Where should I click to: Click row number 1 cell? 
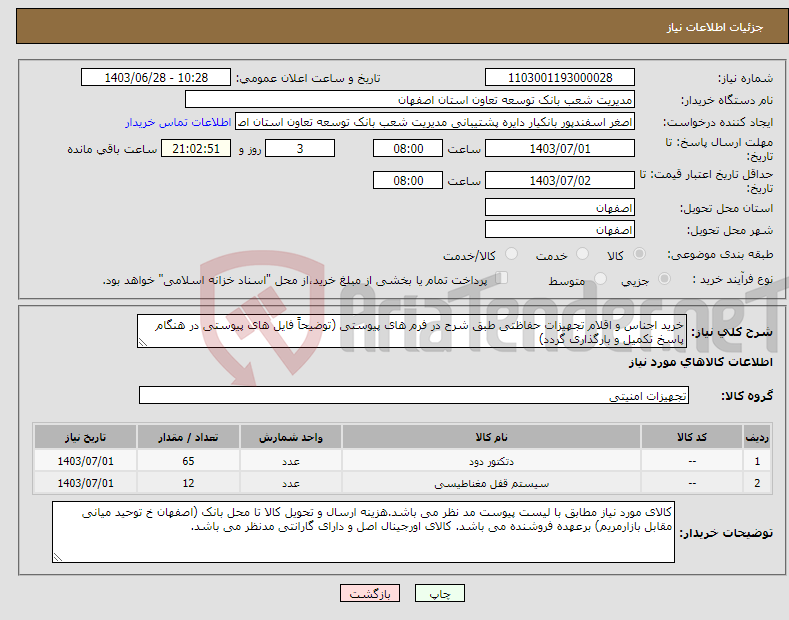pyautogui.click(x=757, y=461)
